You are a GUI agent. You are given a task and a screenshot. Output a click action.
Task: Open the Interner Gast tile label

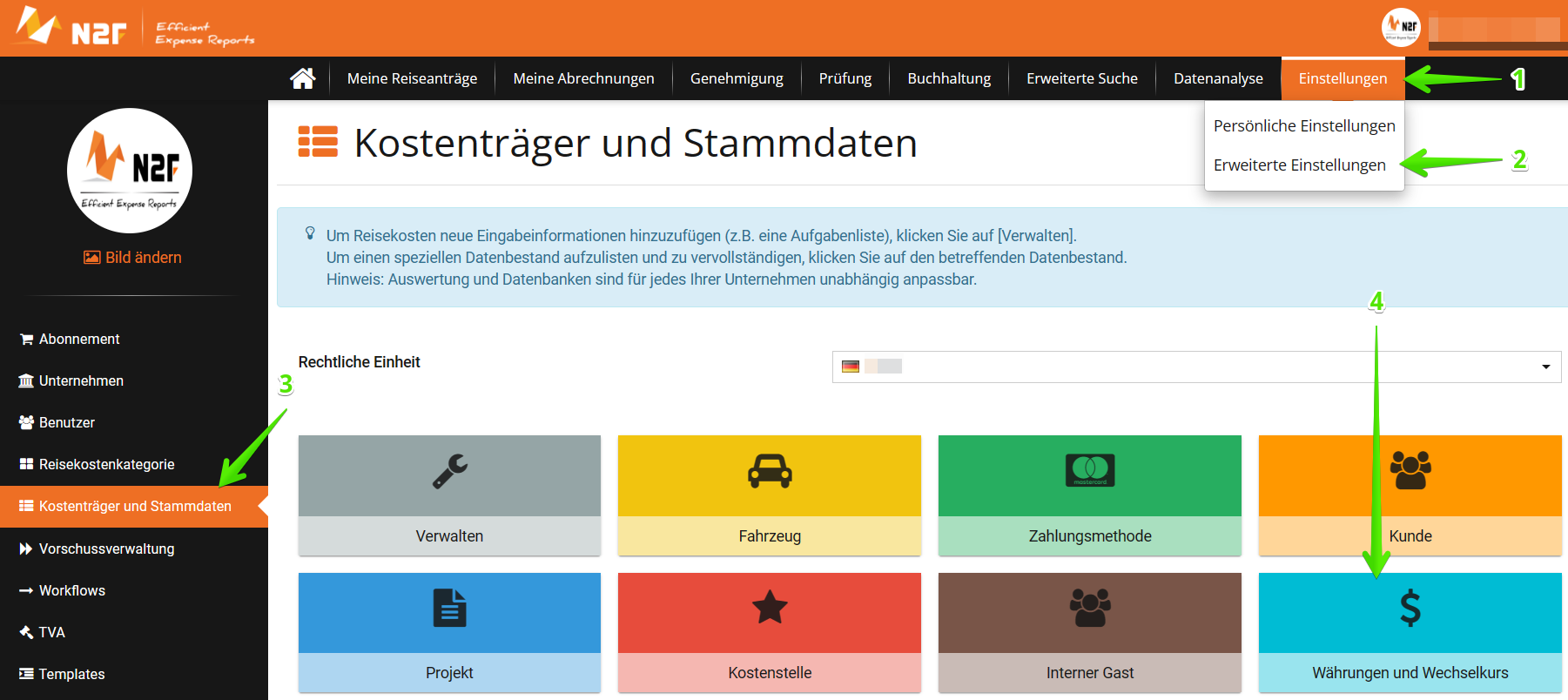pos(1090,673)
